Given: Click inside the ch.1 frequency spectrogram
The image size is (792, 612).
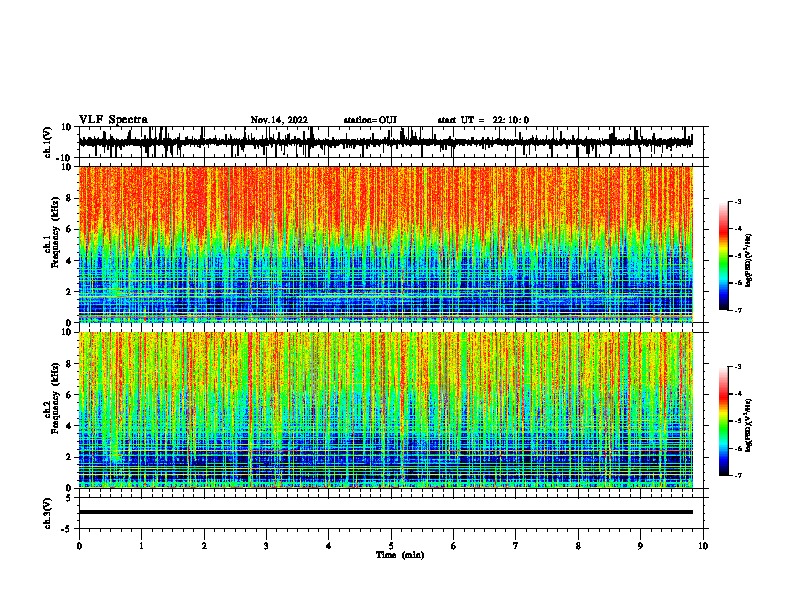Looking at the screenshot, I should pos(385,244).
